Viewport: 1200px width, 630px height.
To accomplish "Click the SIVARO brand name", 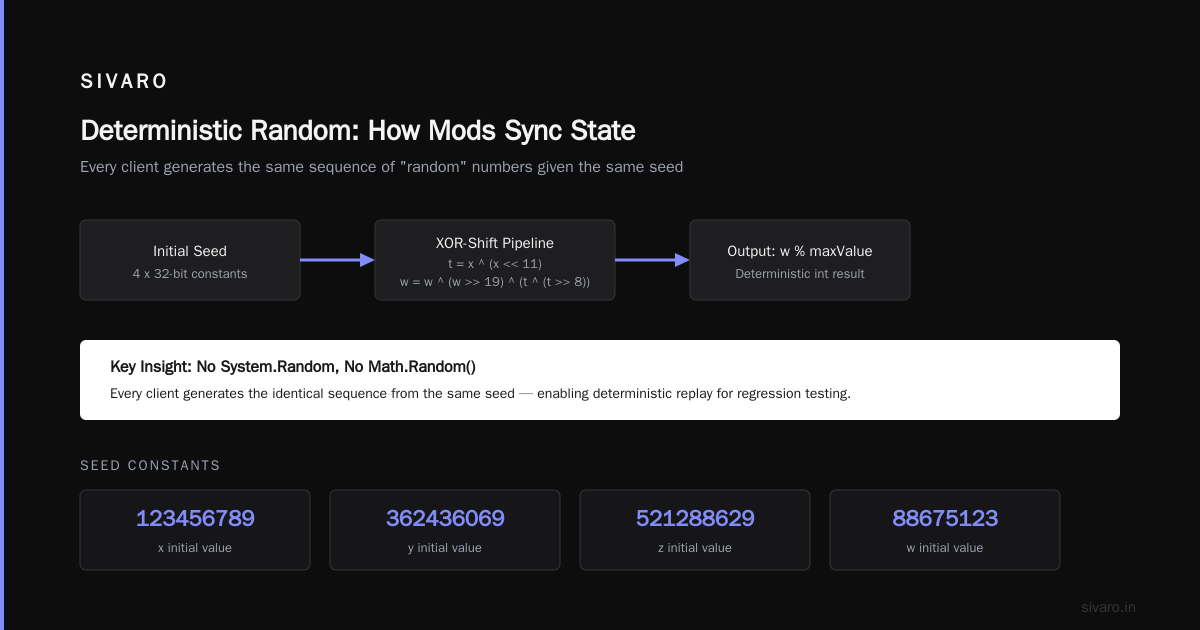I will (x=124, y=82).
